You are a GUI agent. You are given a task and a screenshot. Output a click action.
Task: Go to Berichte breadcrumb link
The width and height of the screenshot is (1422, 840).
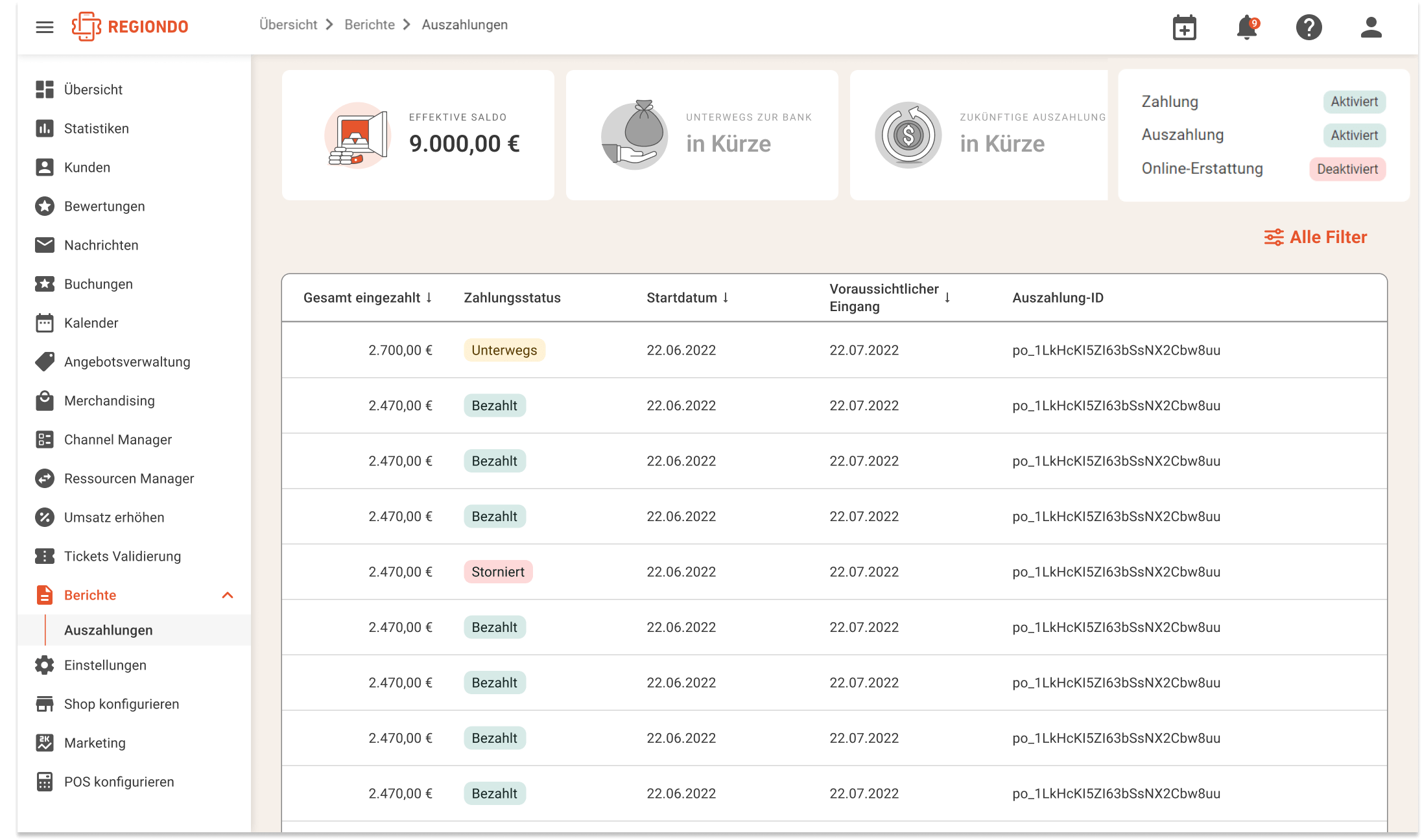point(370,25)
